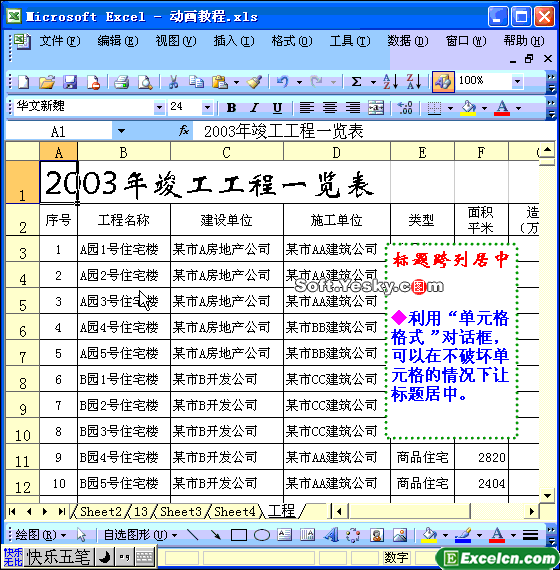Viewport: 560px width, 570px height.
Task: Click the Insert Function fx button
Action: [x=184, y=131]
